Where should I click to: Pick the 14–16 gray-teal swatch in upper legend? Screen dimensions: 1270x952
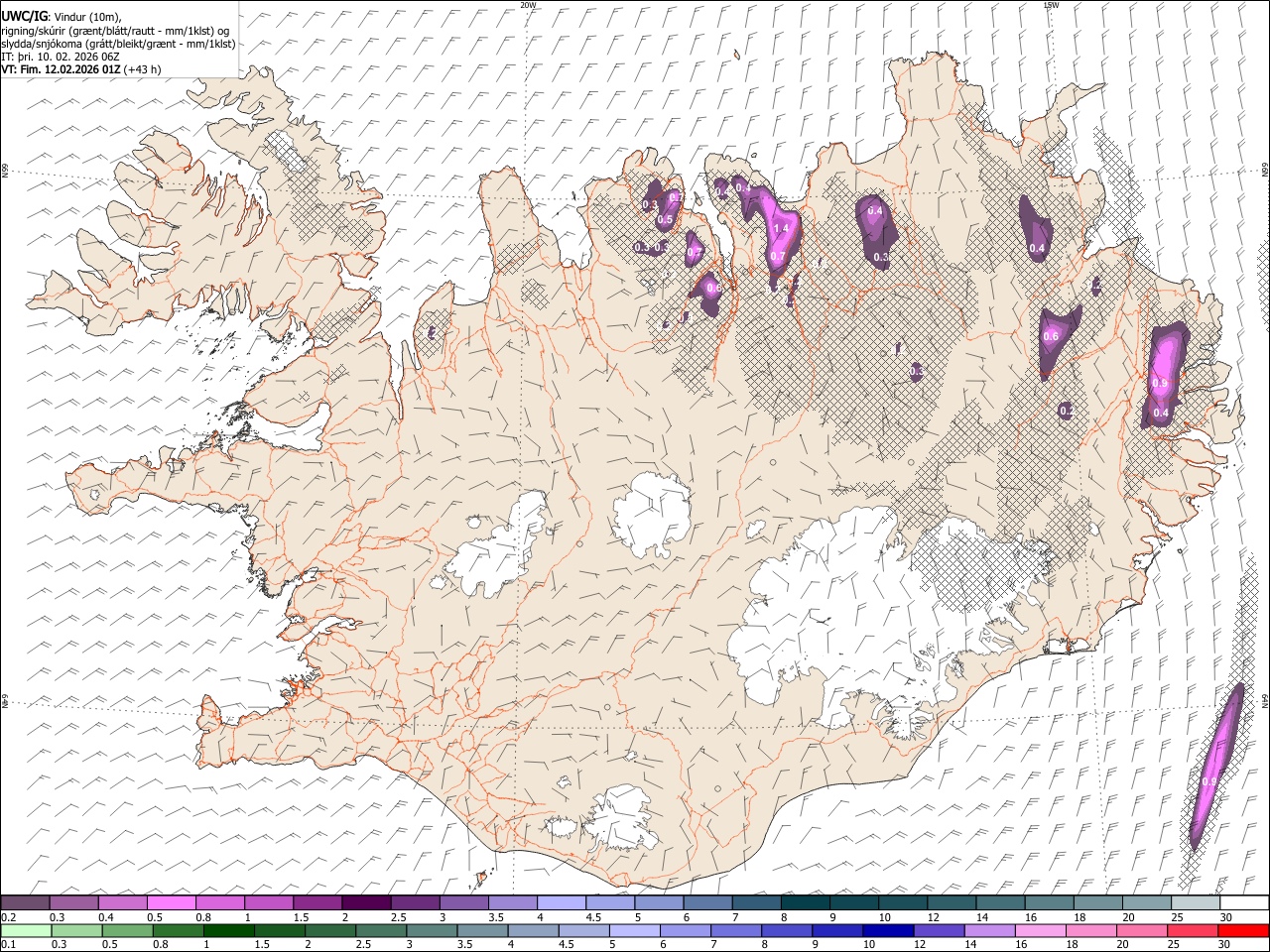point(1000,903)
